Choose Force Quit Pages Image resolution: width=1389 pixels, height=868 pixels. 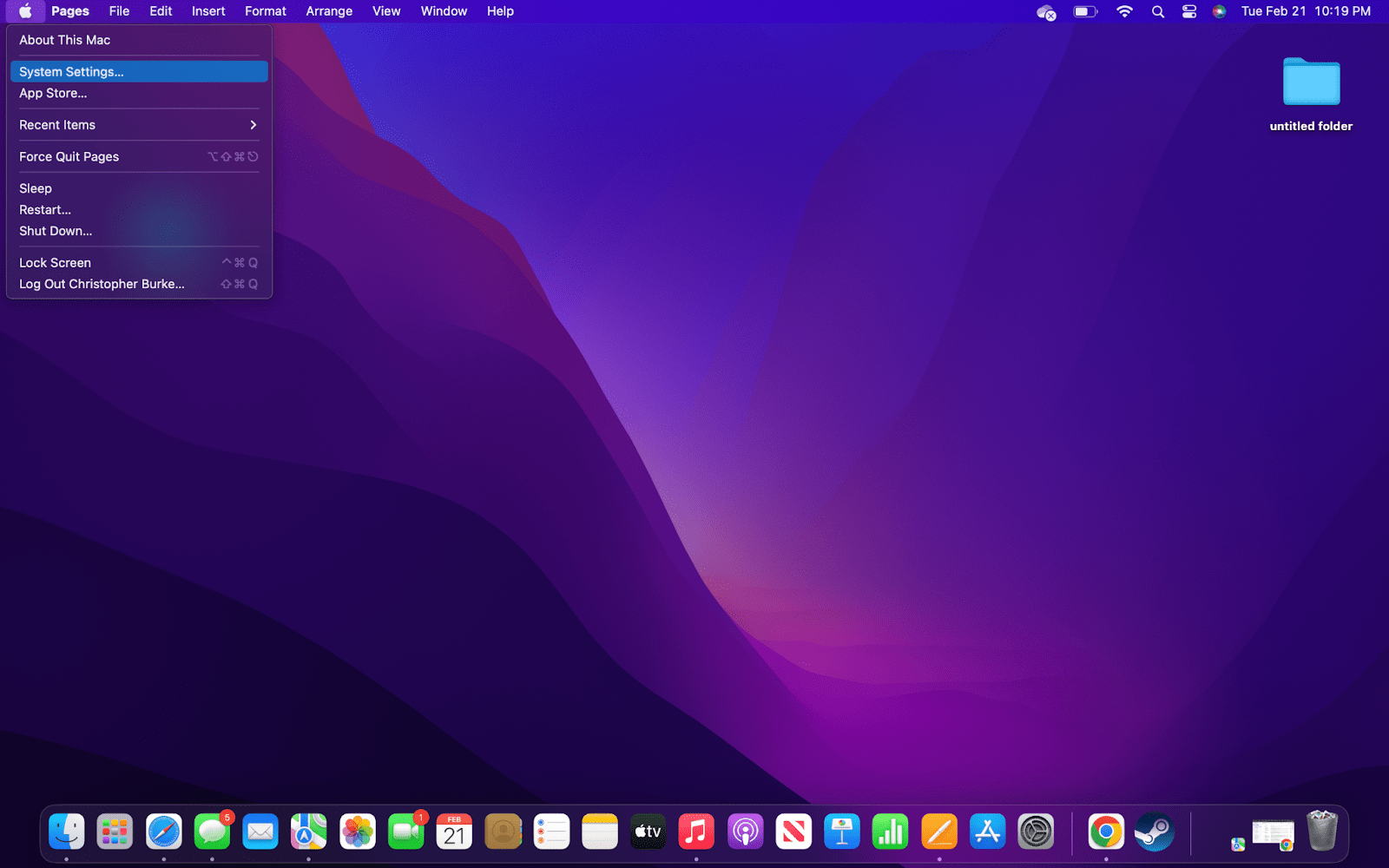pos(69,156)
